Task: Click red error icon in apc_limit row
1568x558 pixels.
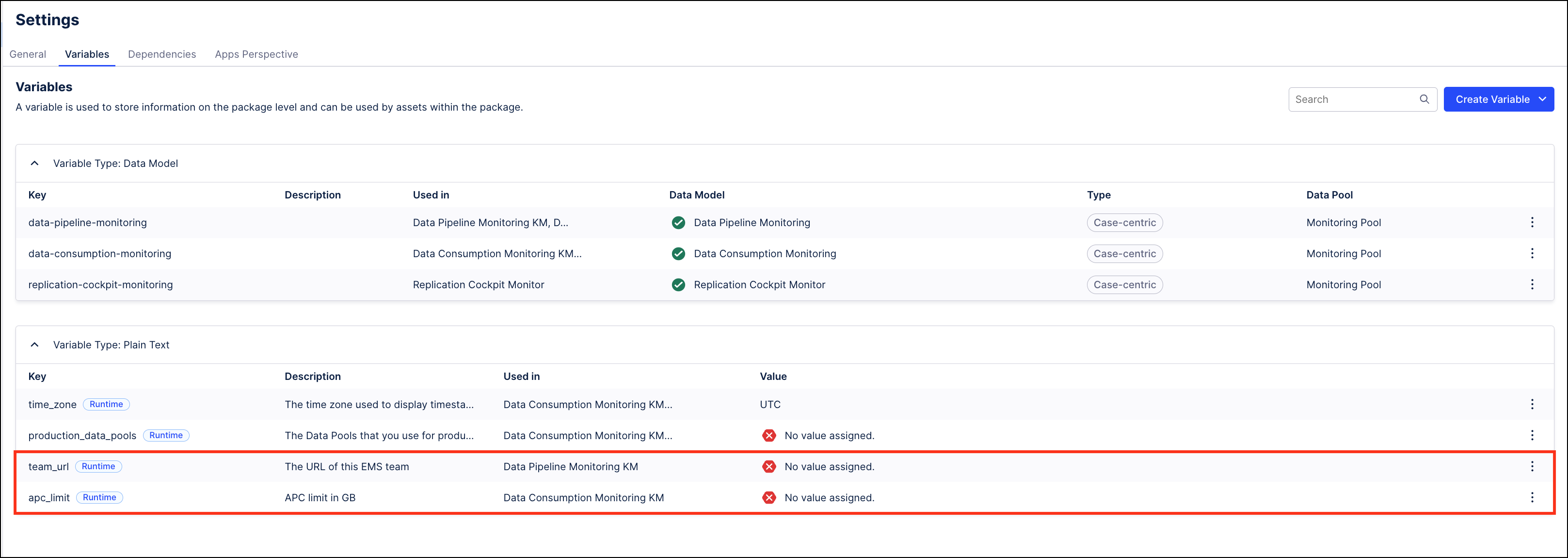Action: click(x=769, y=498)
